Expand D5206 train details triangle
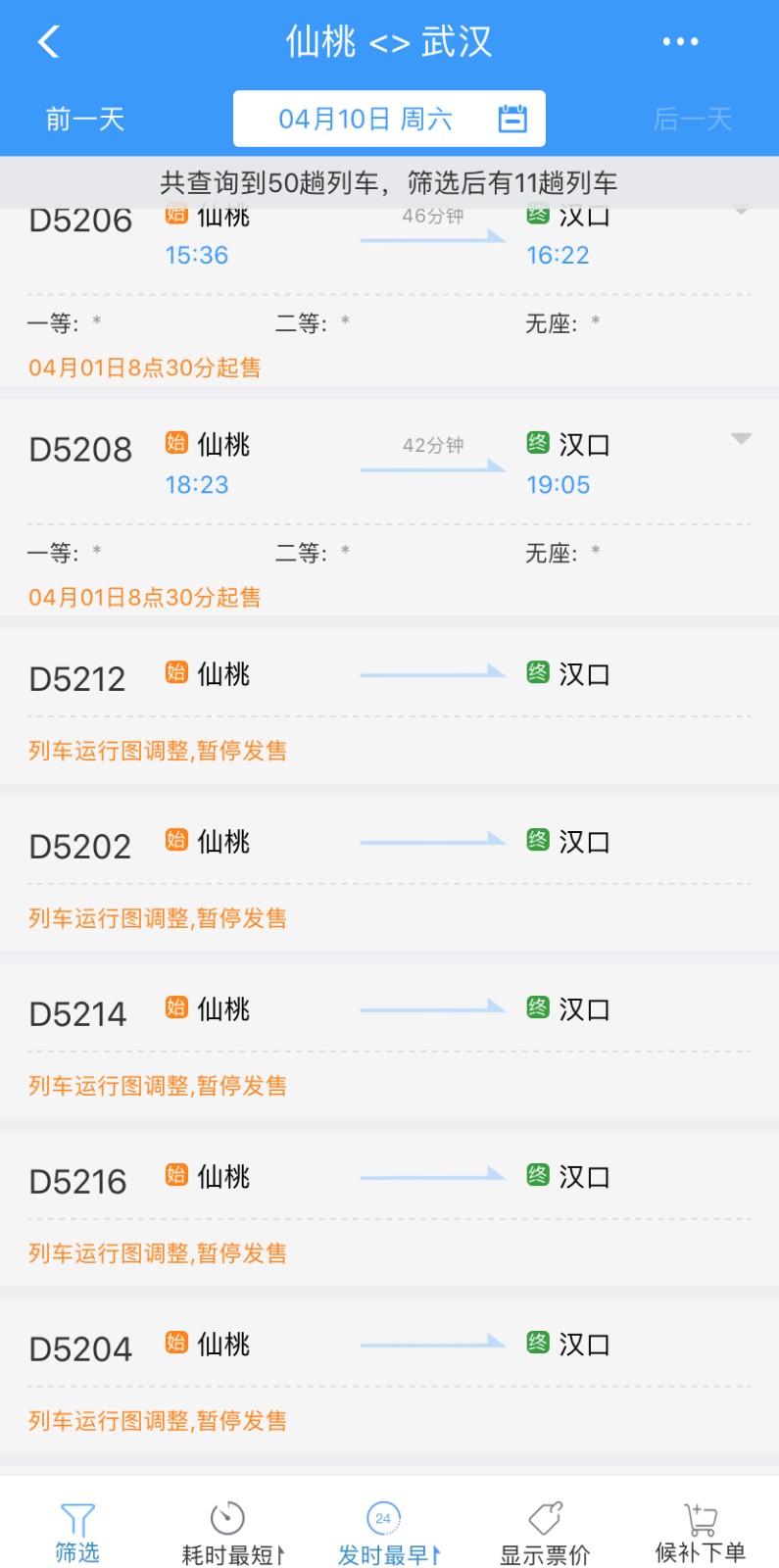This screenshot has height=1568, width=779. click(742, 211)
